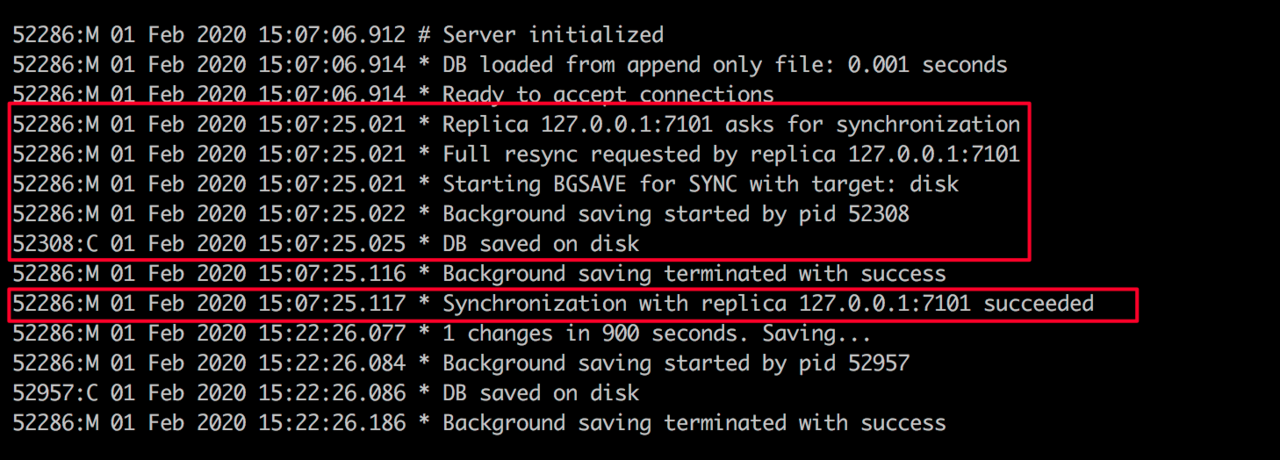This screenshot has height=460, width=1280.
Task: Click the "0.001 seconds" text
Action: click(x=928, y=65)
